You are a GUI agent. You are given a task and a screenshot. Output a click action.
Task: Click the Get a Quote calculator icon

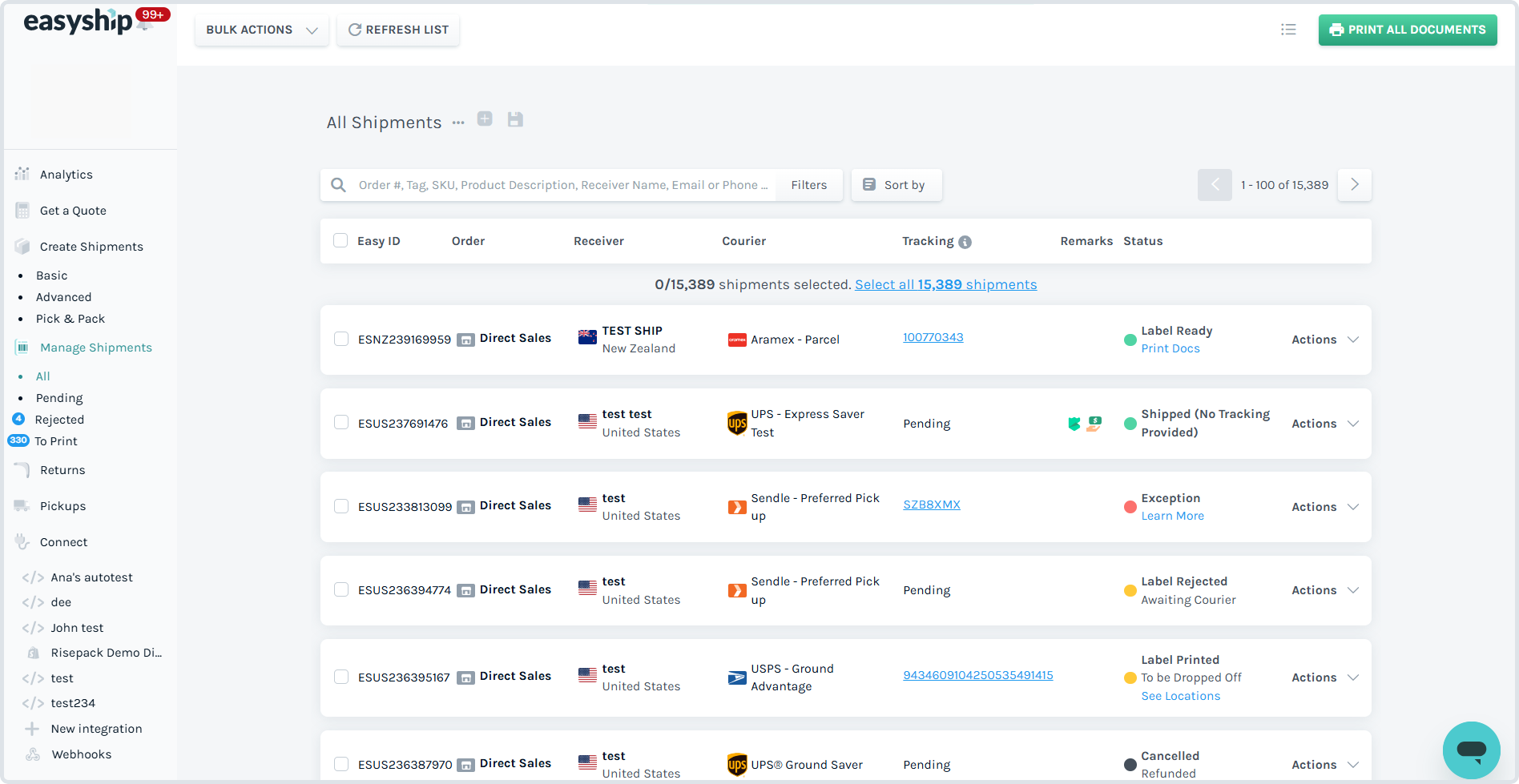[x=22, y=211]
